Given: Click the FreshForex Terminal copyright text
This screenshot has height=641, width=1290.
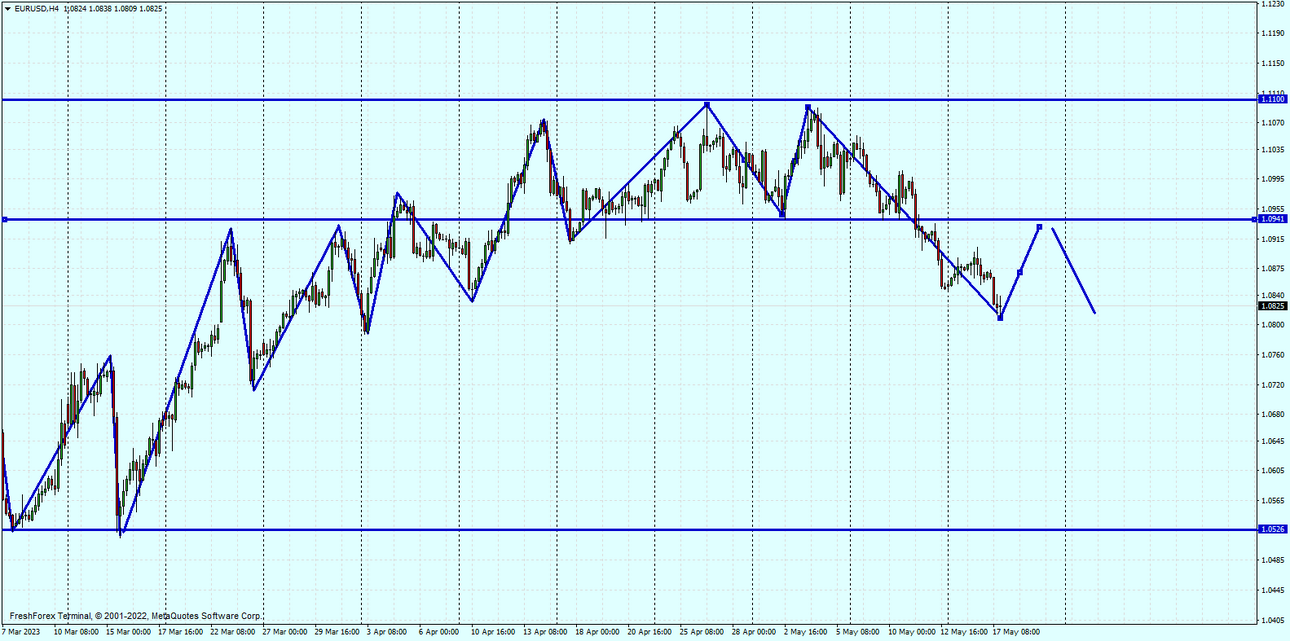Looking at the screenshot, I should 135,616.
